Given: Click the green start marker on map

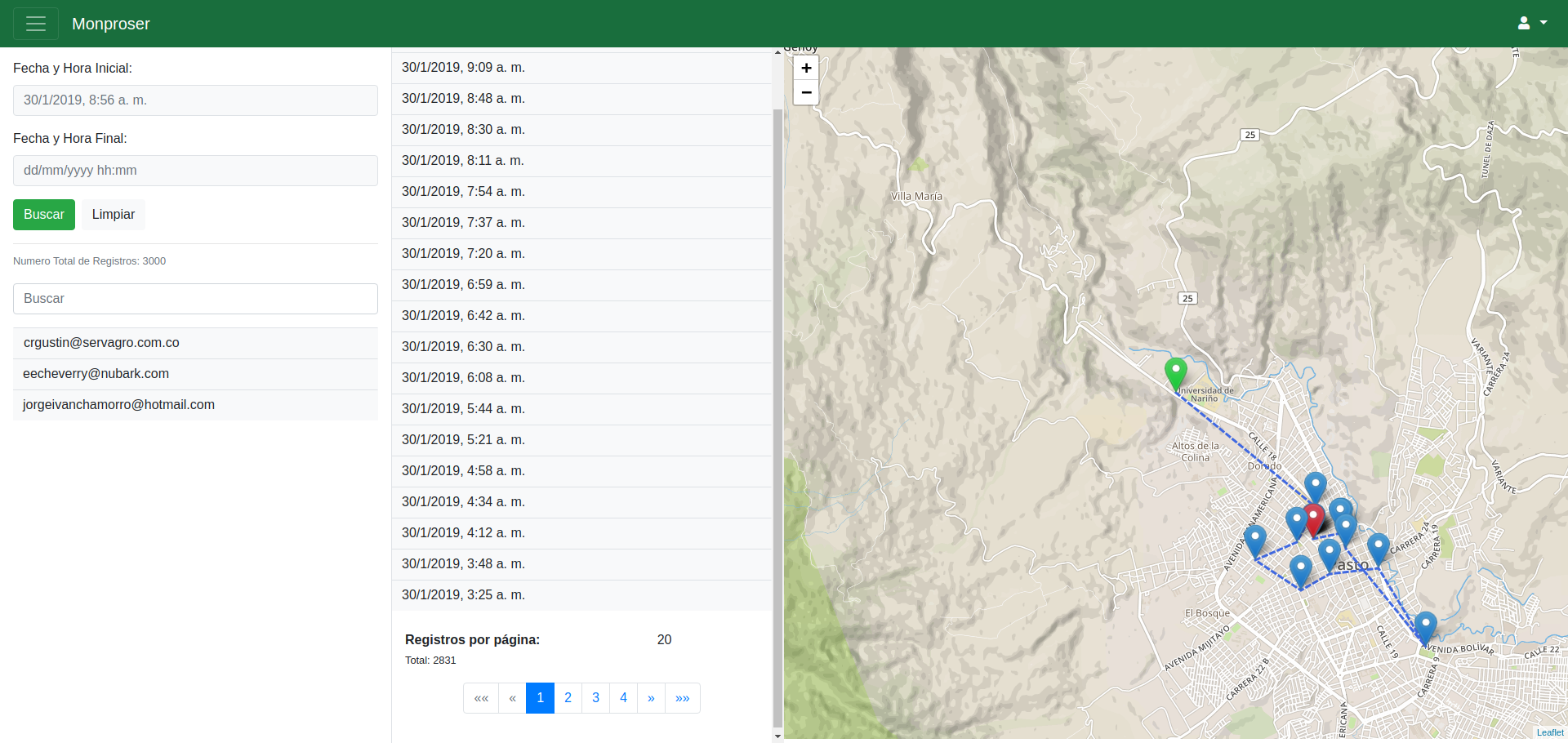Looking at the screenshot, I should coord(1175,372).
